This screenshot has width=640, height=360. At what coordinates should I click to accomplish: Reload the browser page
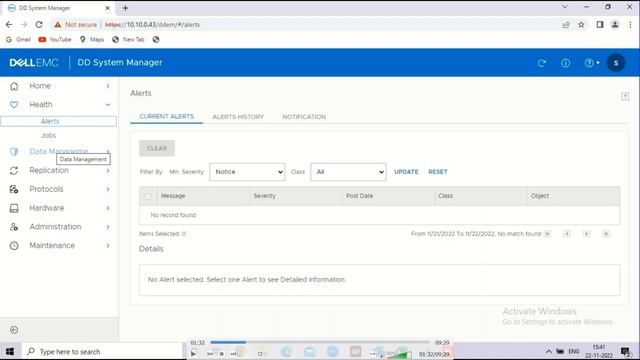pos(39,24)
